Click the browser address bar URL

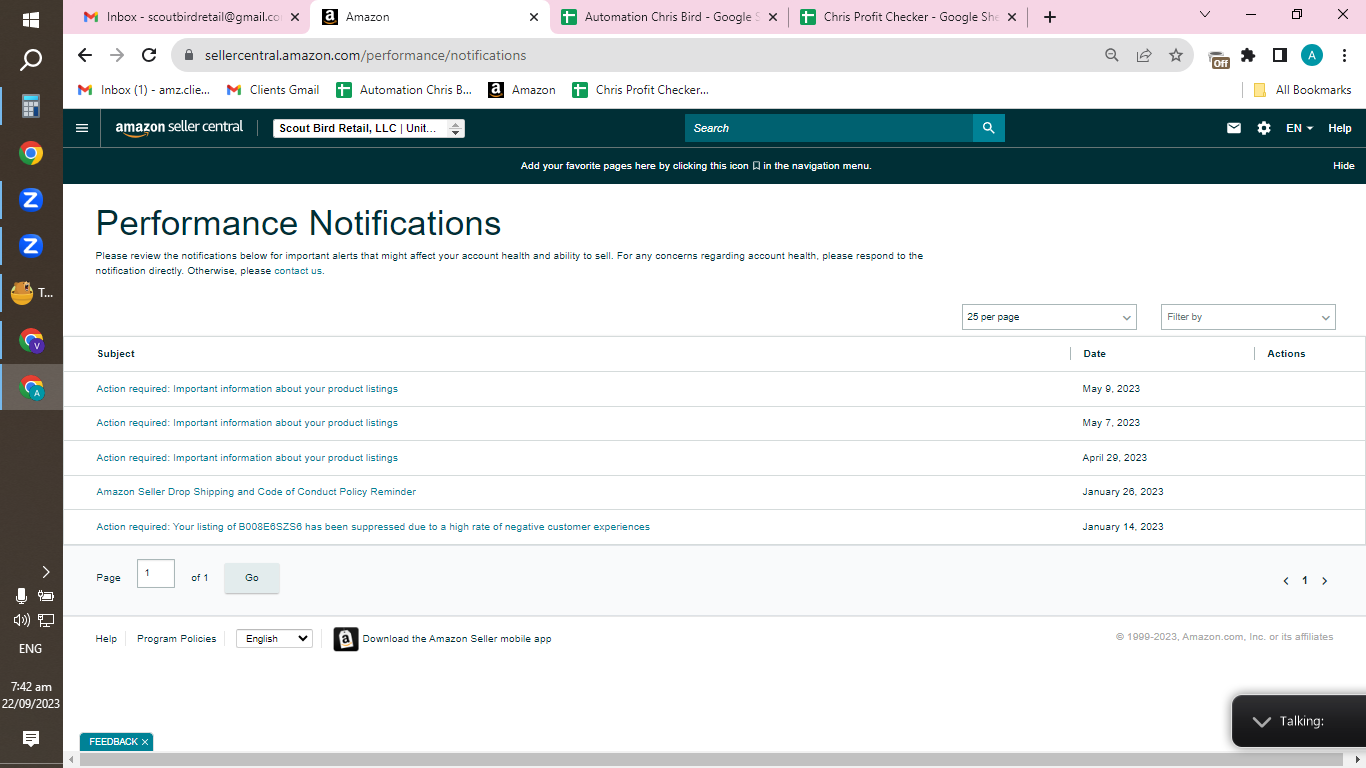pos(366,55)
